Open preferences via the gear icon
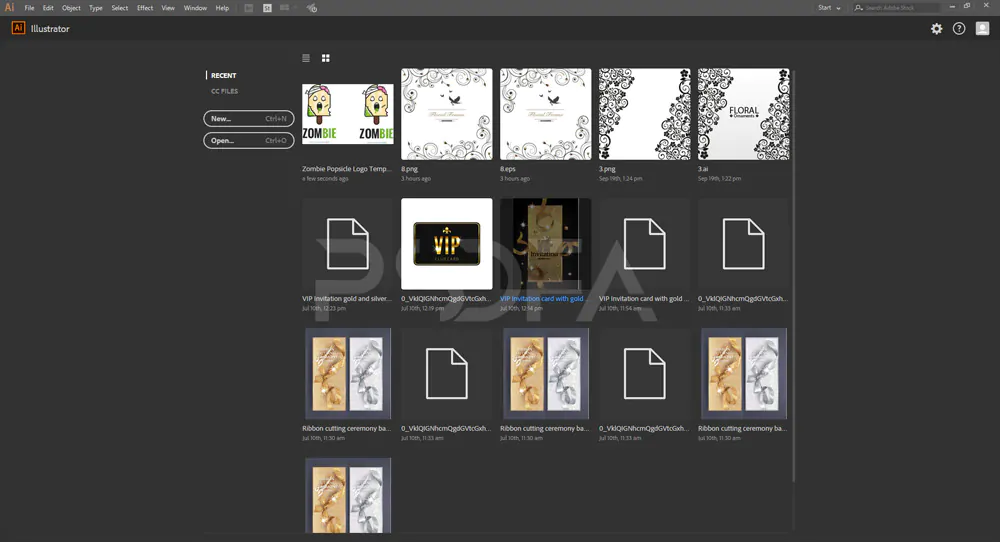The width and height of the screenshot is (1000, 542). tap(936, 29)
